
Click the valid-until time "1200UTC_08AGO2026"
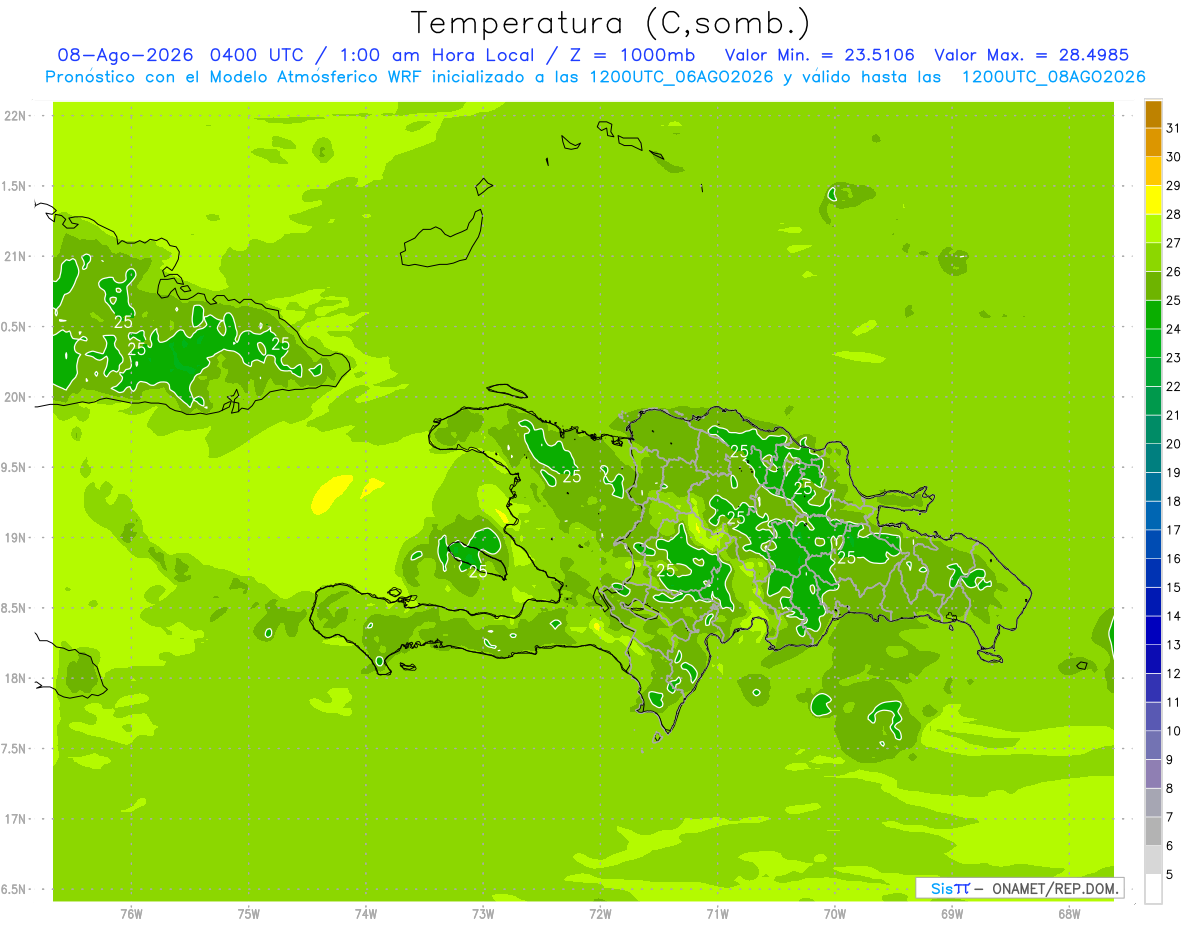pyautogui.click(x=1053, y=77)
